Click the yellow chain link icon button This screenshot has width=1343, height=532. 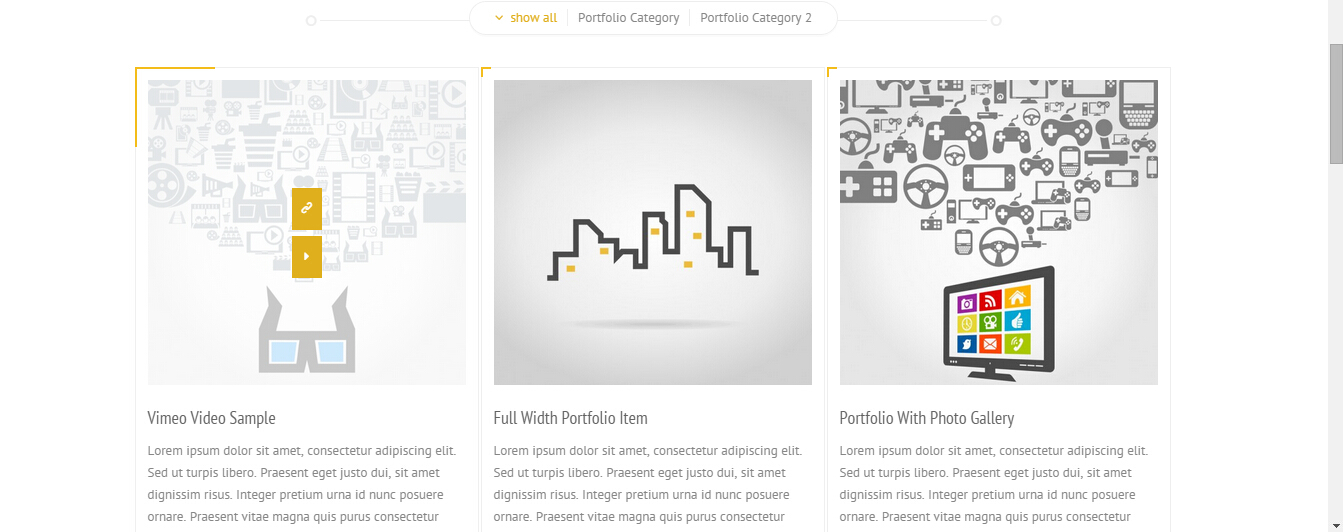click(x=306, y=209)
